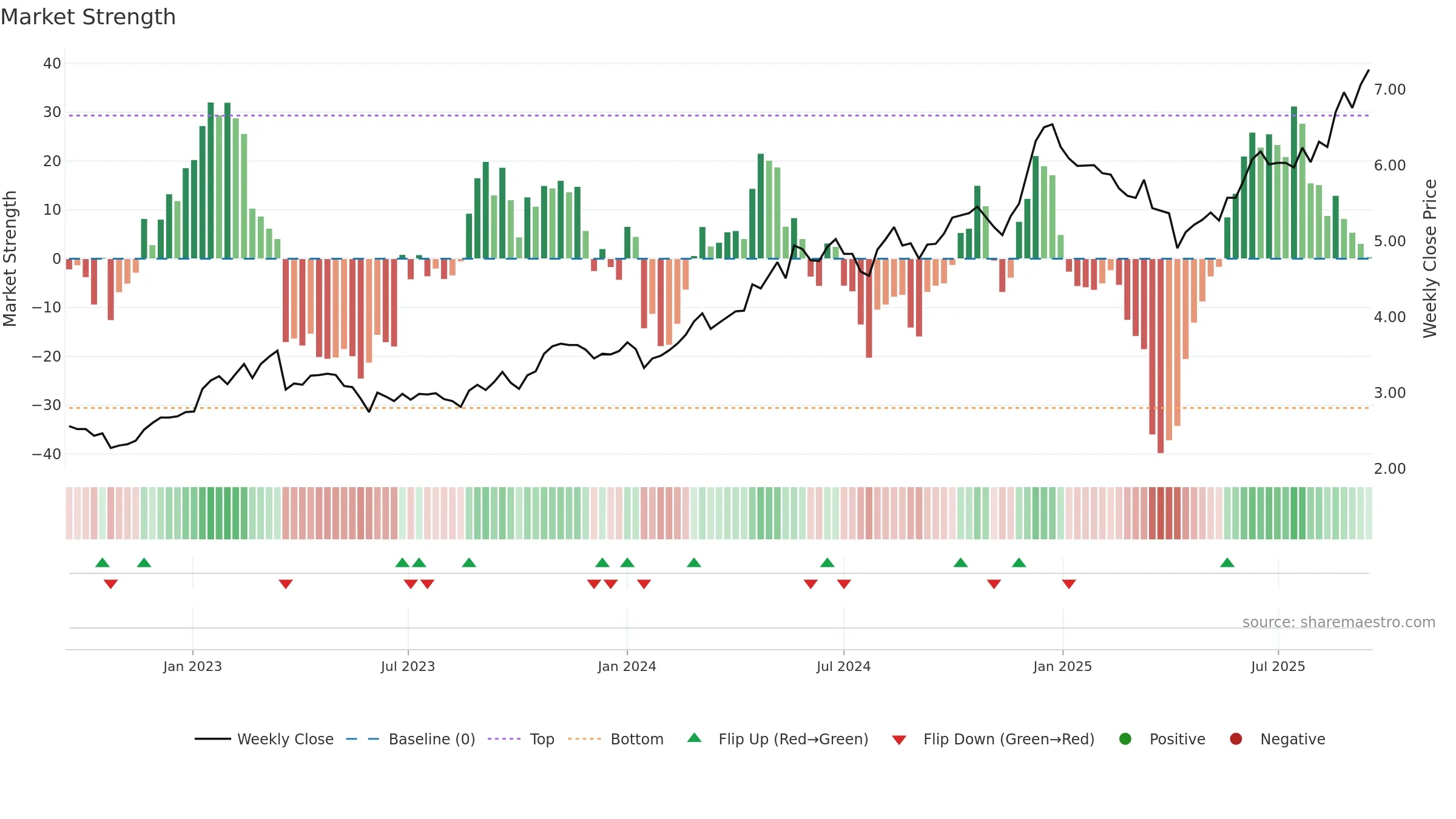Click the red triangle Flip Down legend icon
This screenshot has width=1456, height=819.
899,740
